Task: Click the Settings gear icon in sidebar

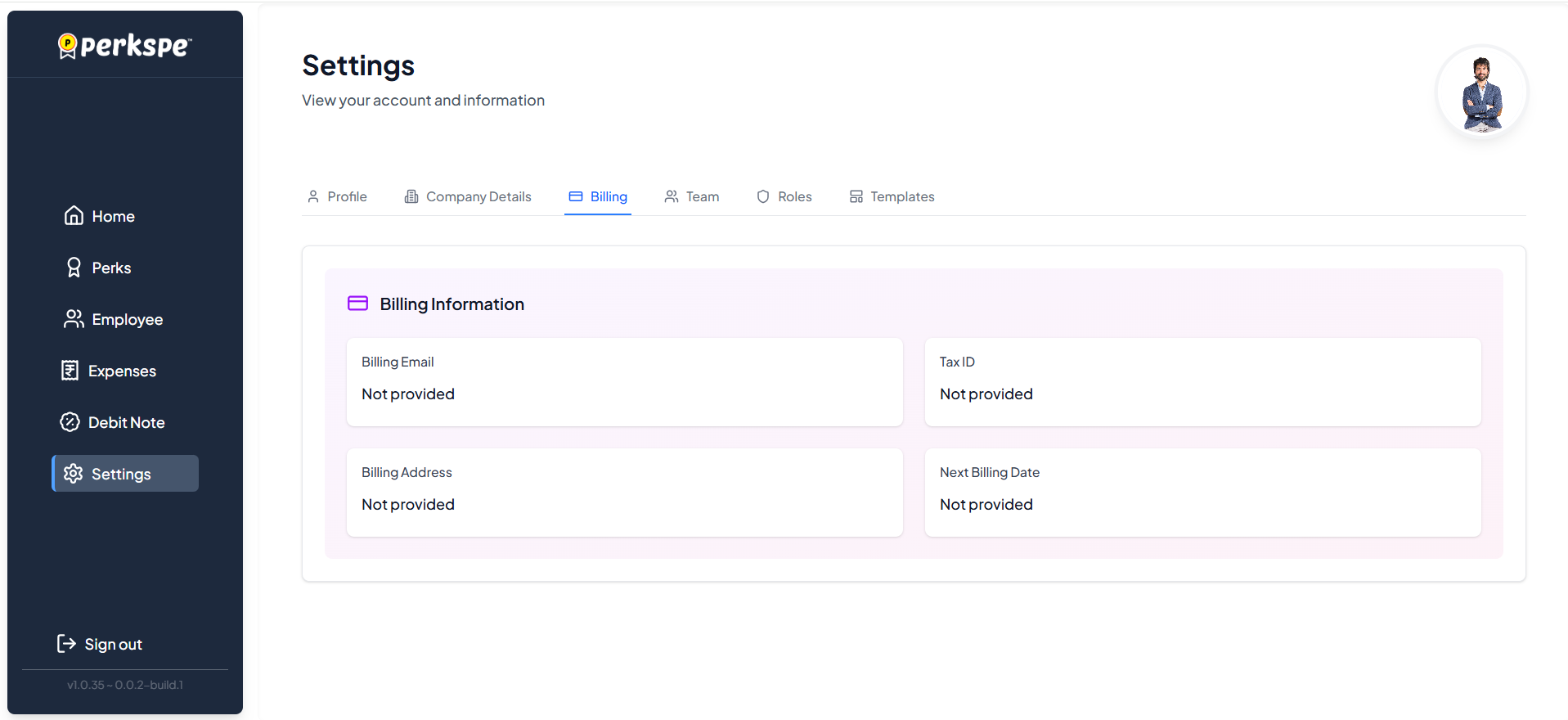Action: (x=74, y=474)
